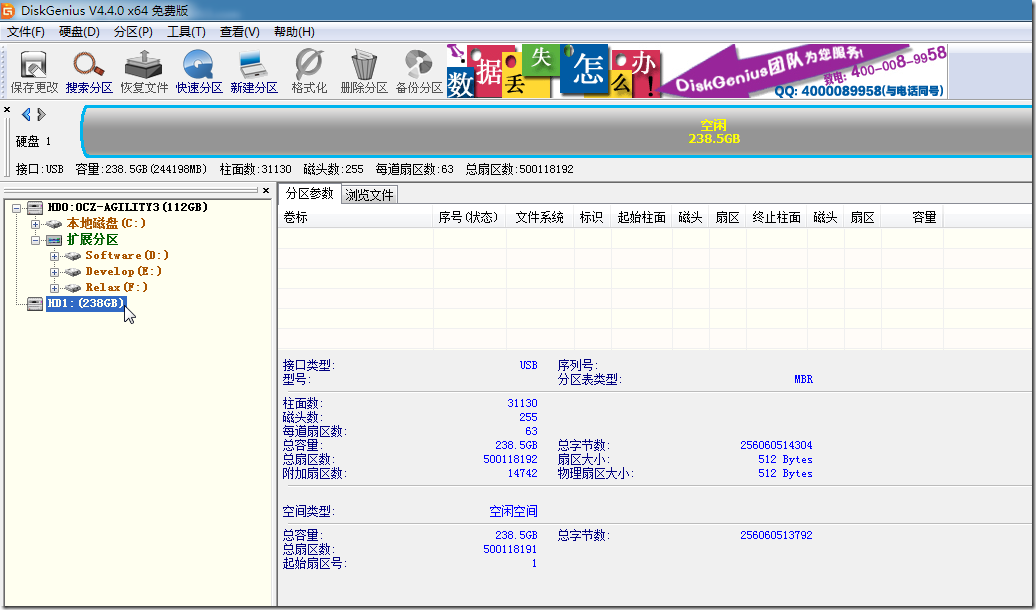Click the MBR partition table type value
The width and height of the screenshot is (1036, 610).
803,380
